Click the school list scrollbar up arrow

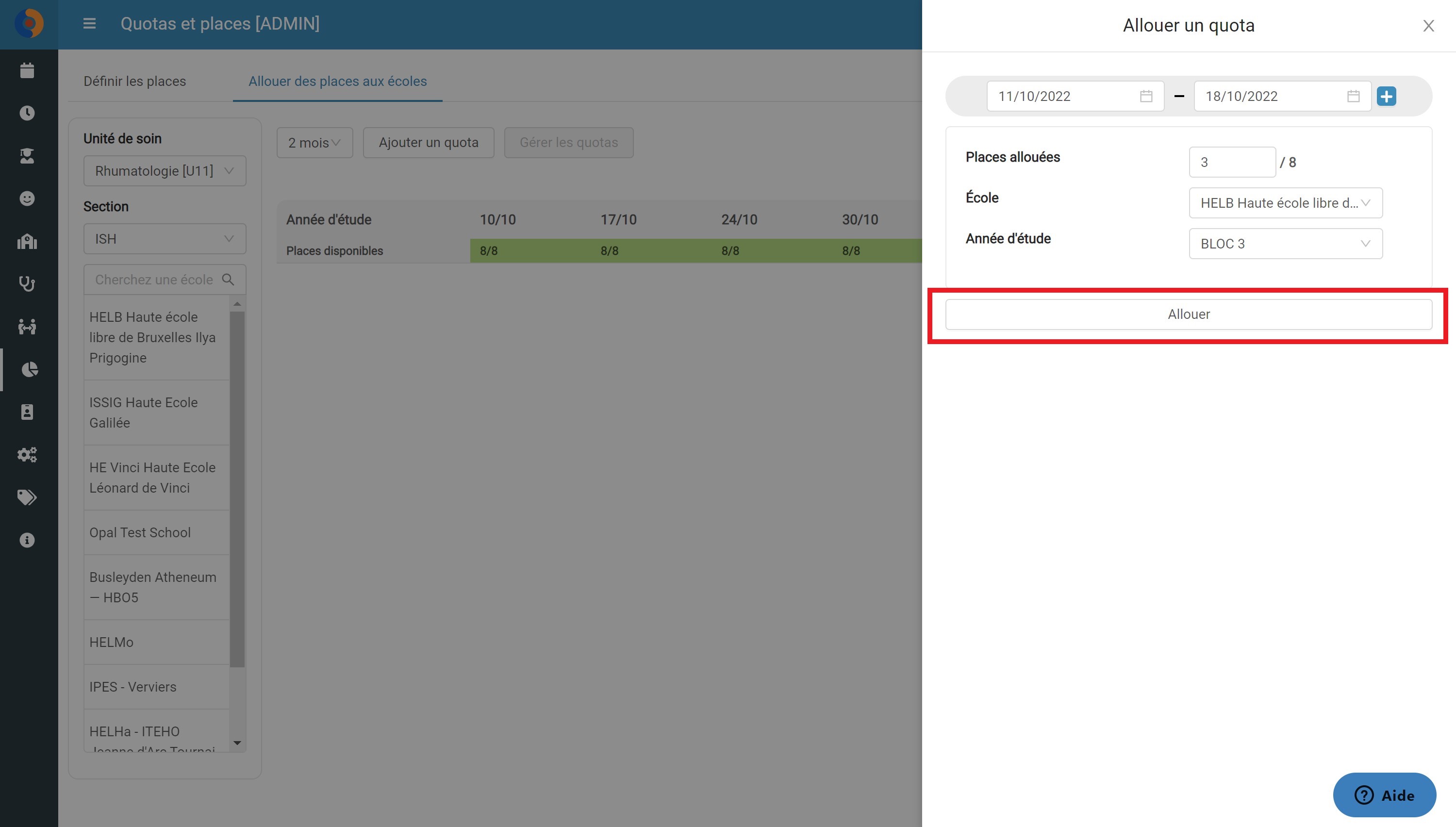click(x=237, y=304)
